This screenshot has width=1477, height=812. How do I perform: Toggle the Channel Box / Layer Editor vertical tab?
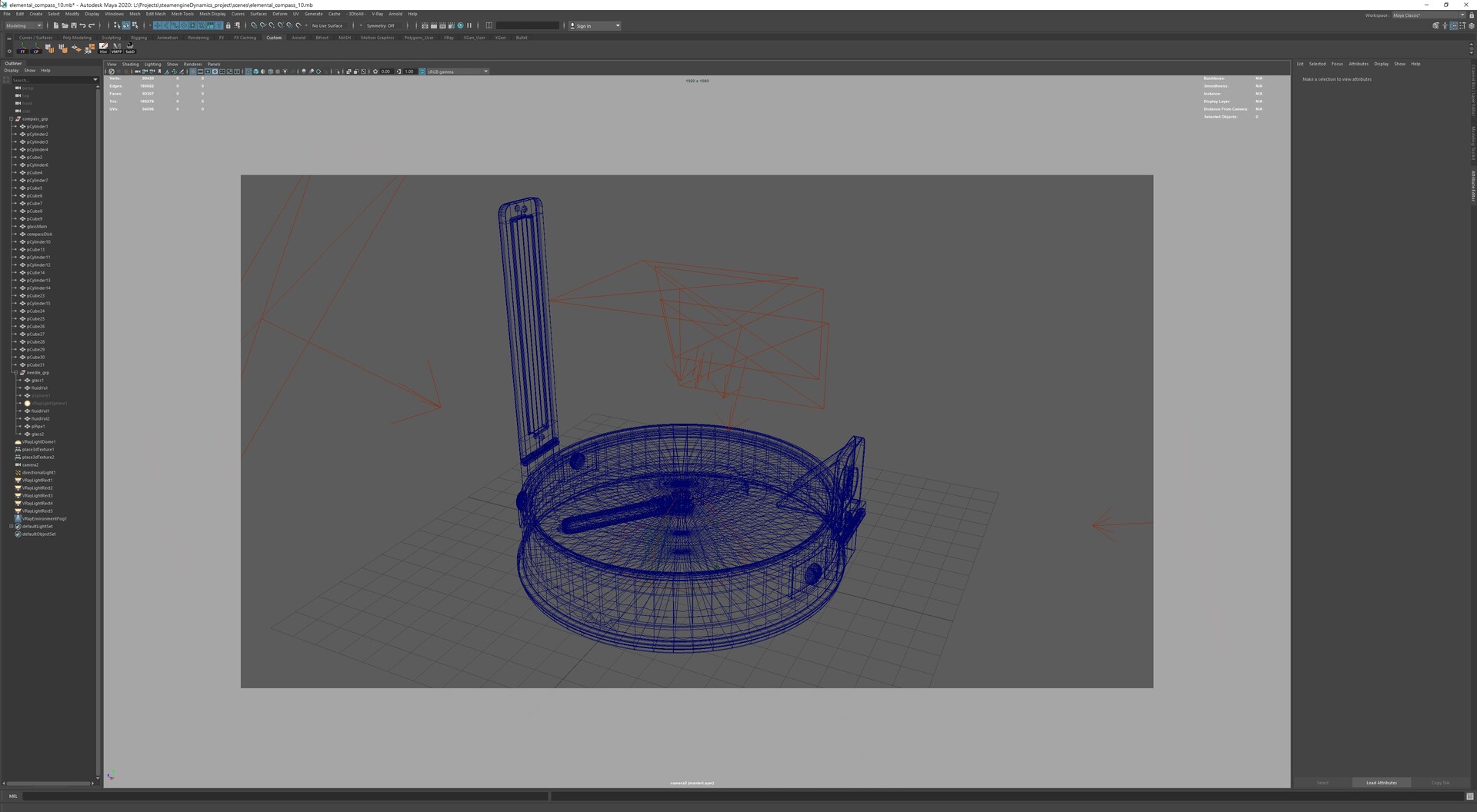click(1473, 90)
